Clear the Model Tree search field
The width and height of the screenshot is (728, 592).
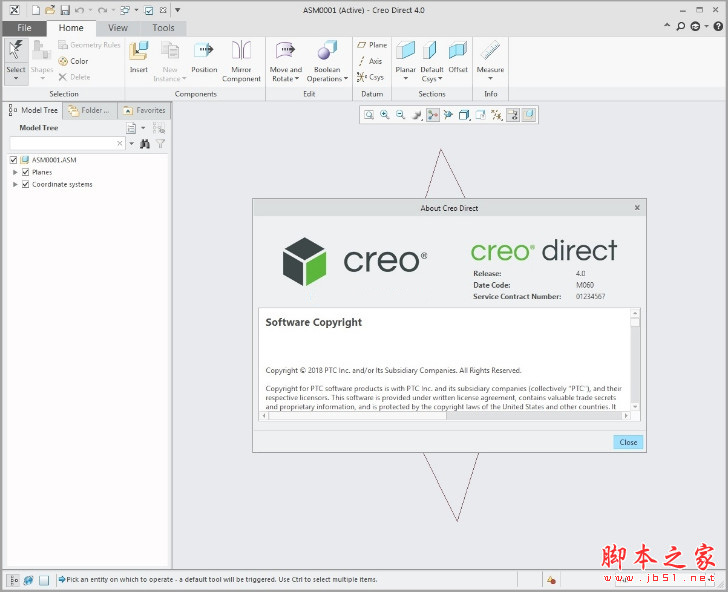point(120,143)
